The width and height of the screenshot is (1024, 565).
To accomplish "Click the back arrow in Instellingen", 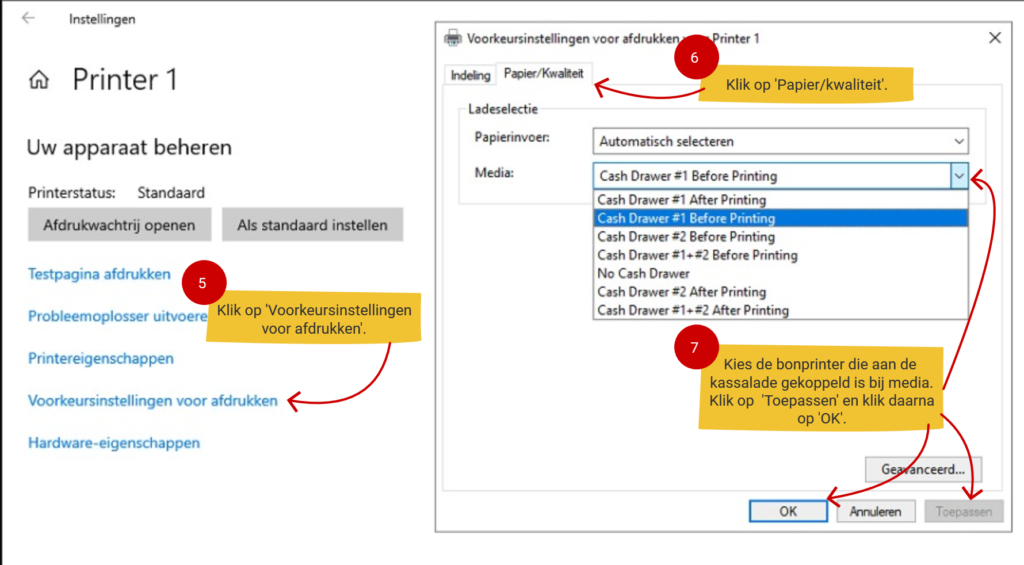I will pos(28,19).
